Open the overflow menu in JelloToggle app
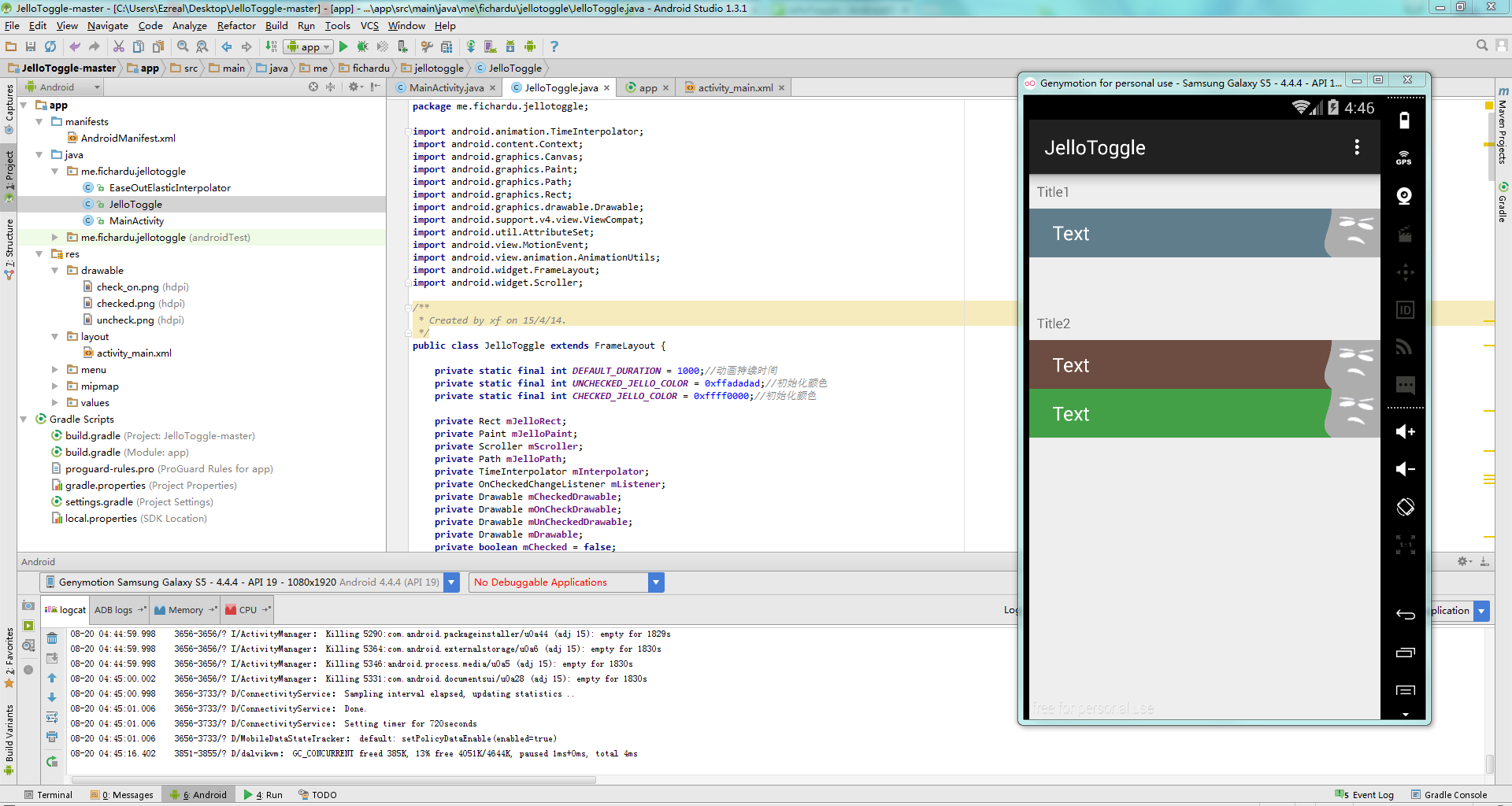The image size is (1512, 806). click(1356, 147)
